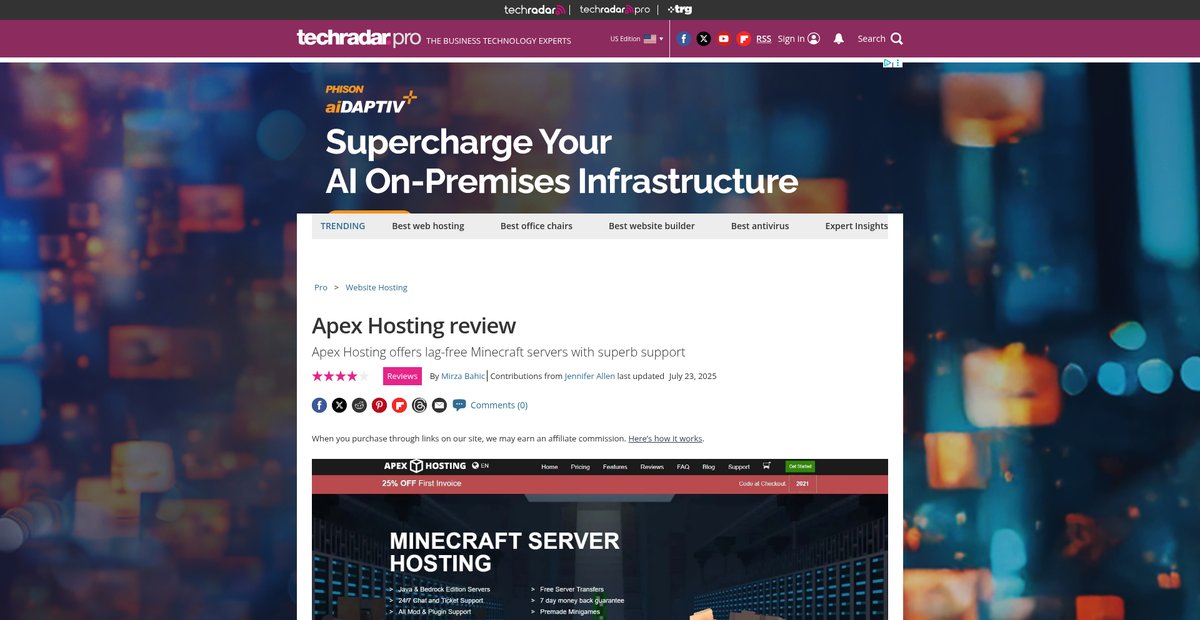Open notifications bell in header
The image size is (1200, 620).
point(838,39)
